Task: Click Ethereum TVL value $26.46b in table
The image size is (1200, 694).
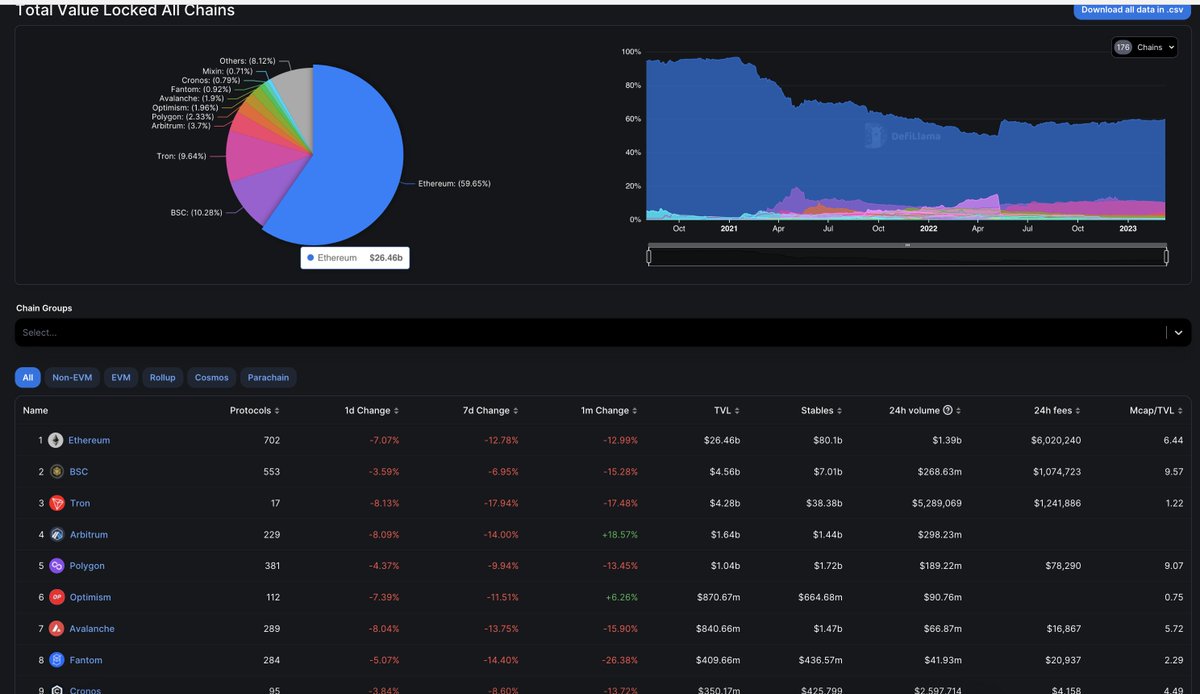Action: click(x=722, y=440)
